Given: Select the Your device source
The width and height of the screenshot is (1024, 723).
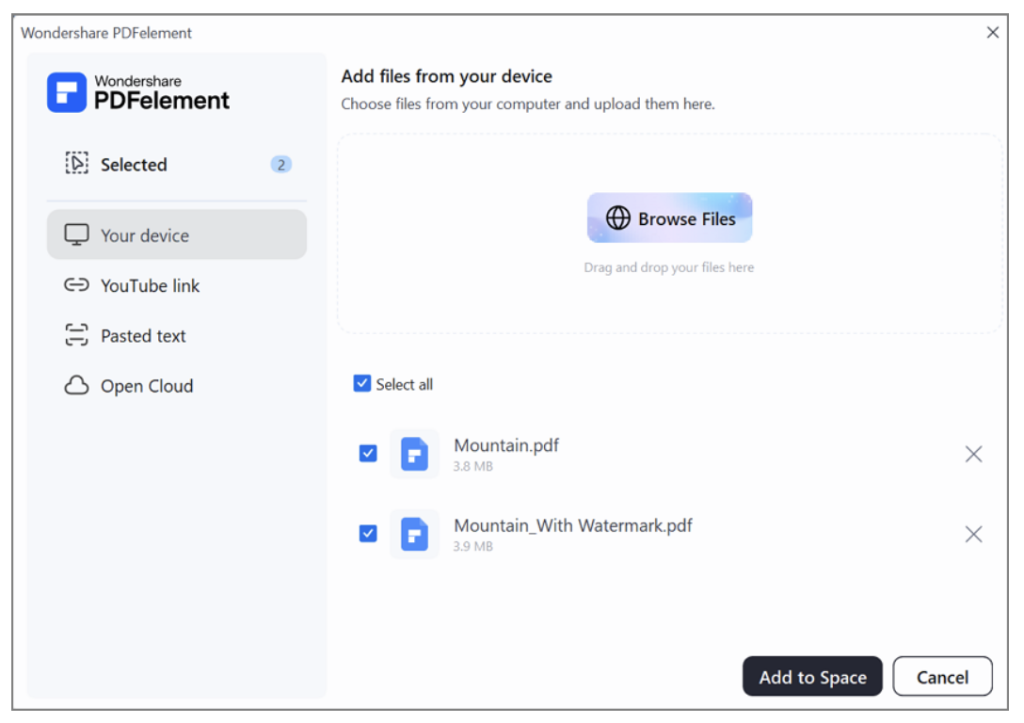Looking at the screenshot, I should (x=176, y=235).
